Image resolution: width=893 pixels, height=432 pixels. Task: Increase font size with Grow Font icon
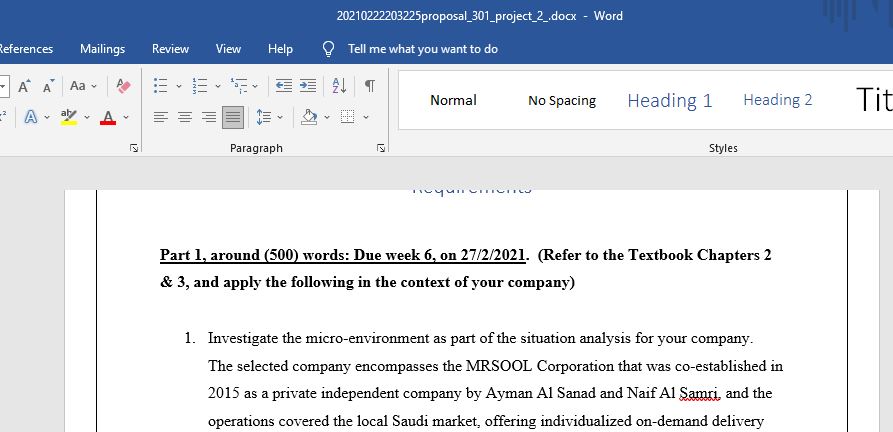point(23,86)
